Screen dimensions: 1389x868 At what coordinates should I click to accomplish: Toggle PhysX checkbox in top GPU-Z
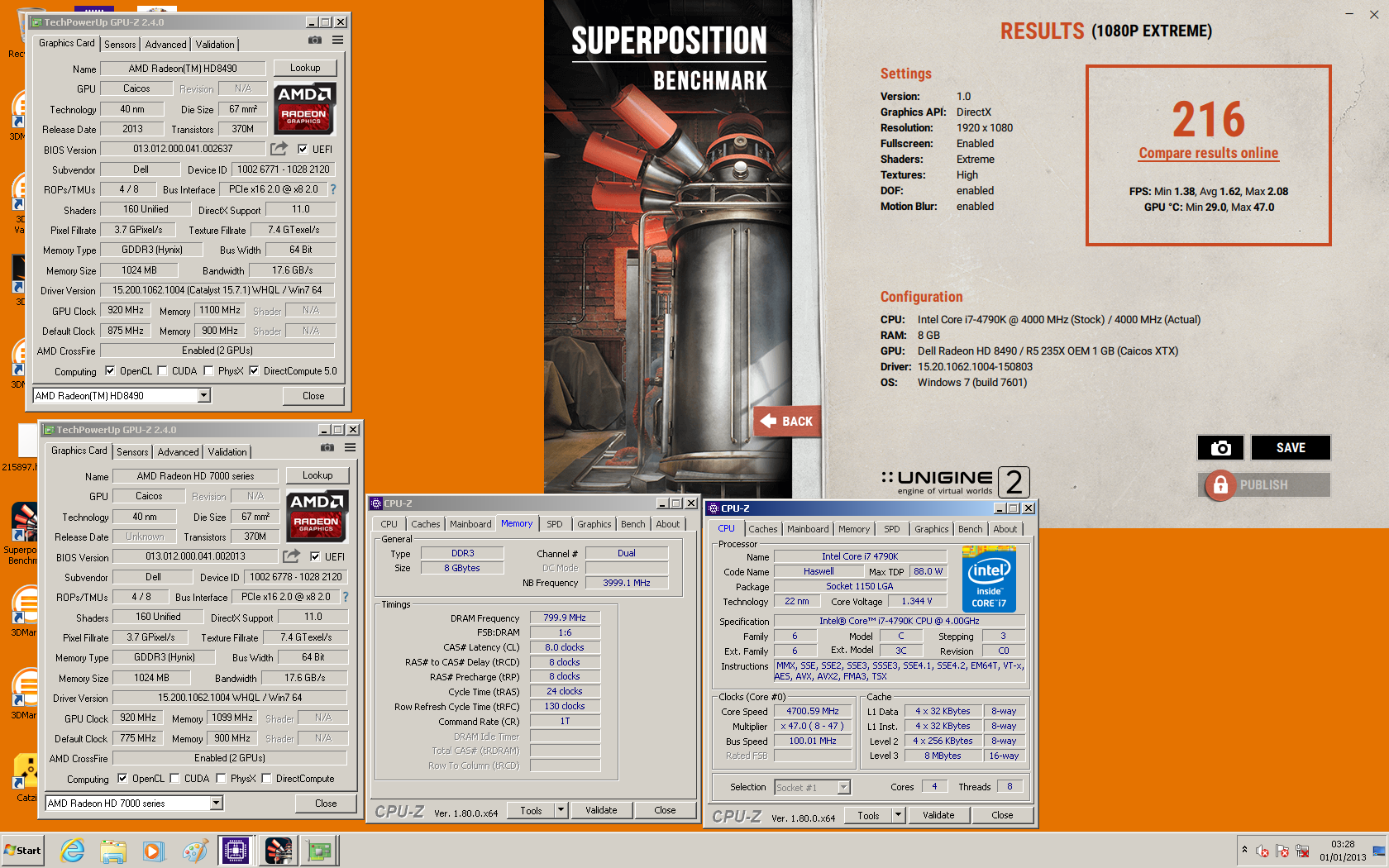point(208,370)
